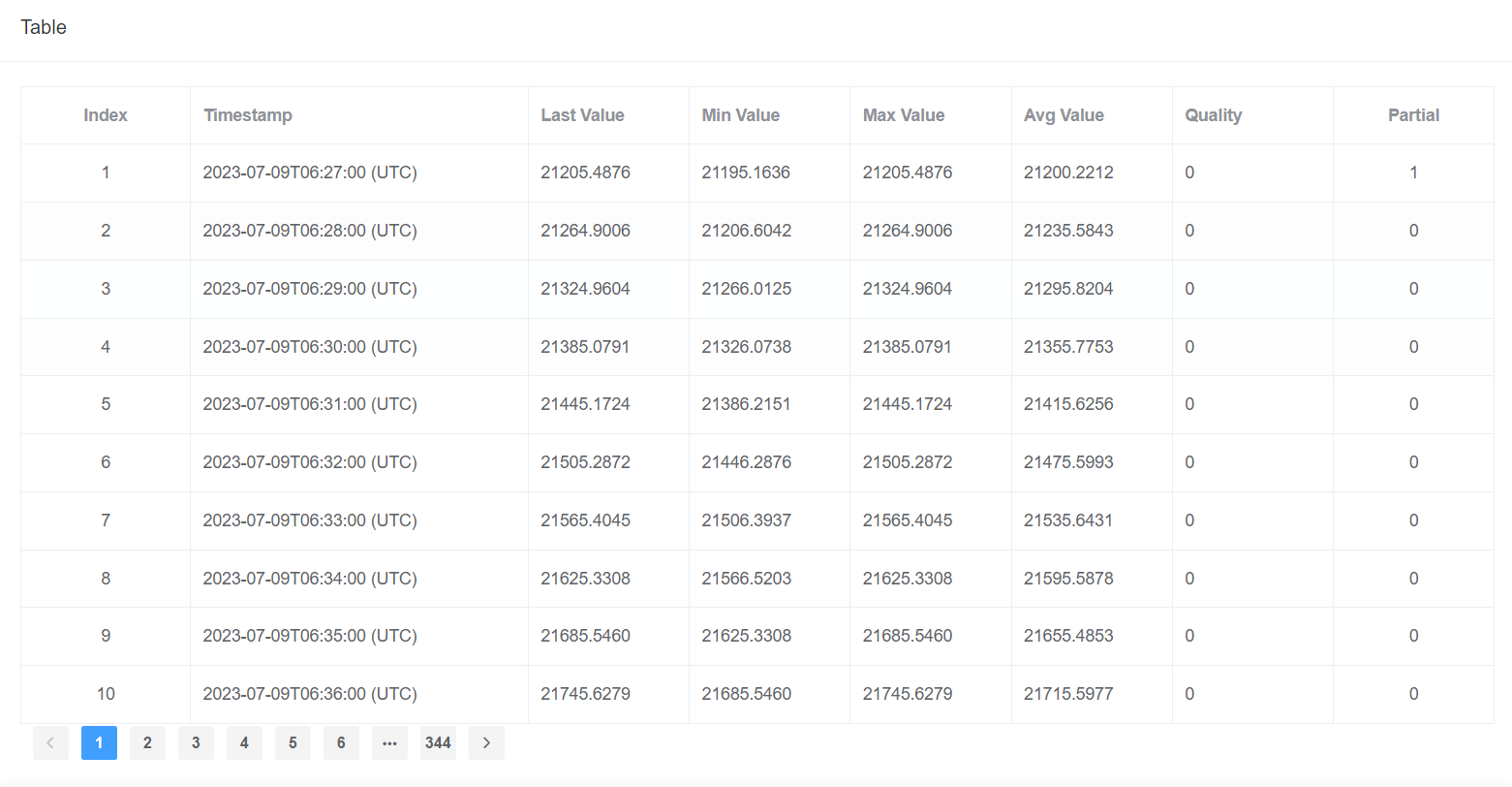
Task: Click the Quality column header
Action: pyautogui.click(x=1213, y=115)
